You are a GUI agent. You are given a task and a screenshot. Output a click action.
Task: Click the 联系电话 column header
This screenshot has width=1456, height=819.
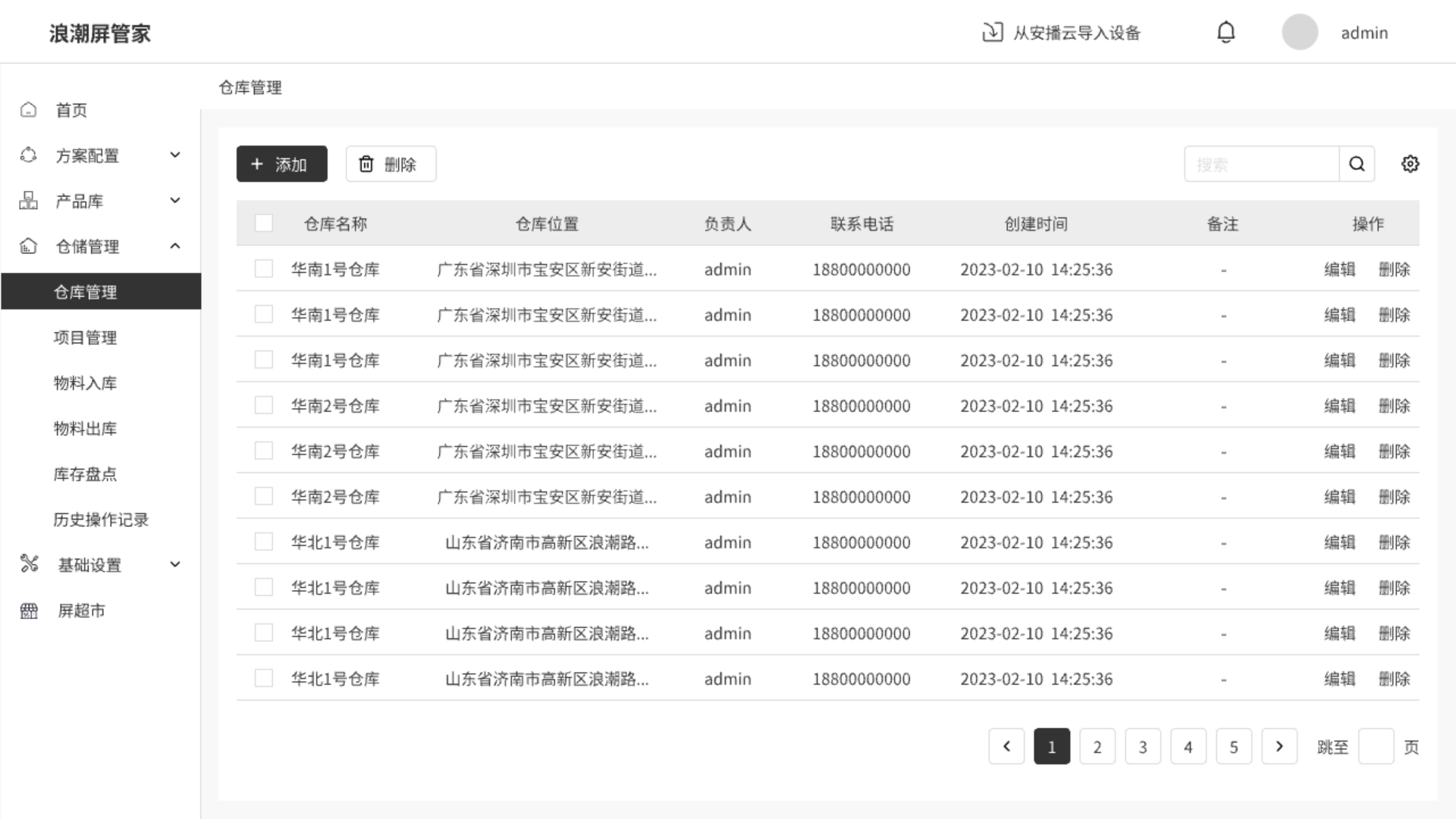861,224
